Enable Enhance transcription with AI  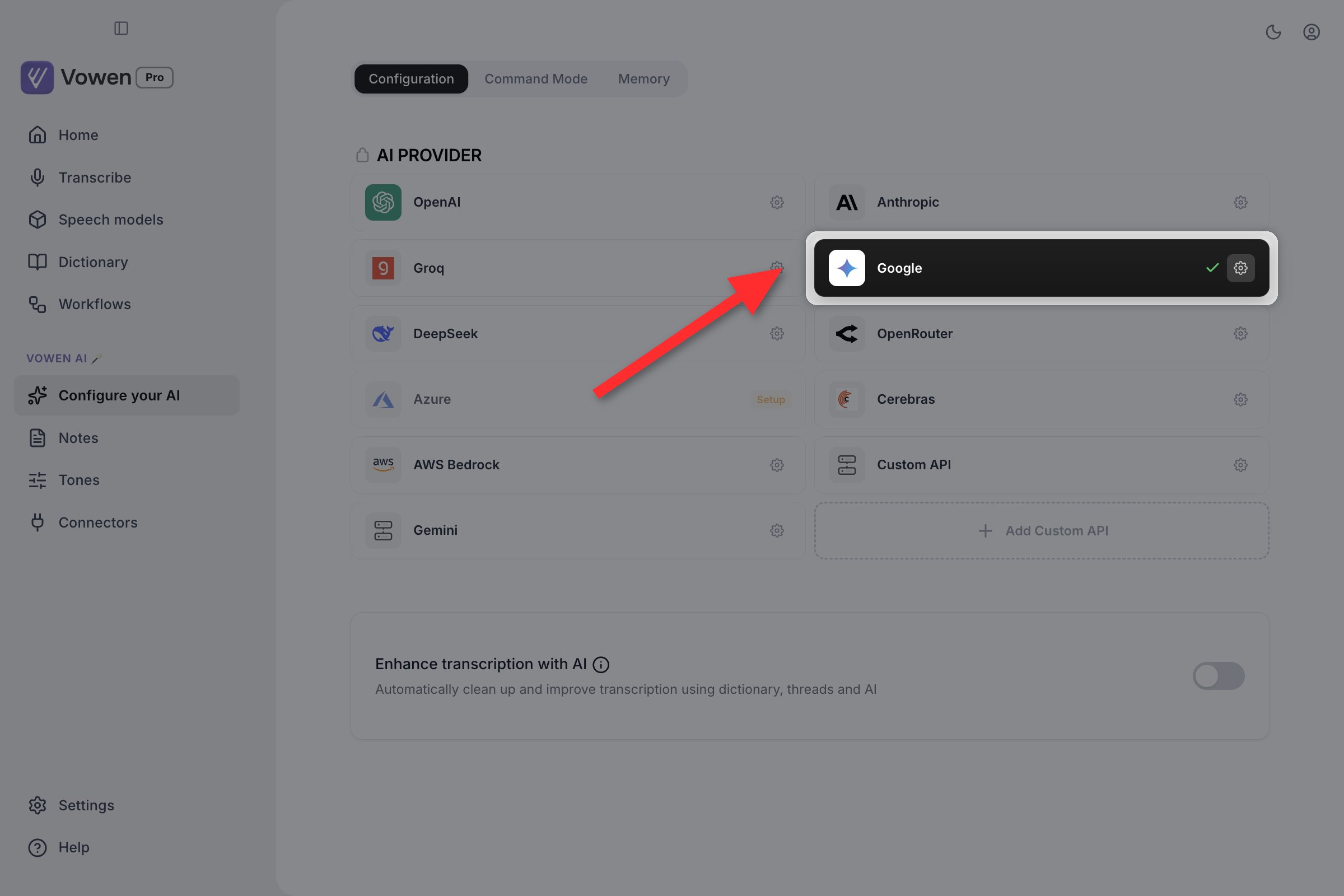(1219, 676)
